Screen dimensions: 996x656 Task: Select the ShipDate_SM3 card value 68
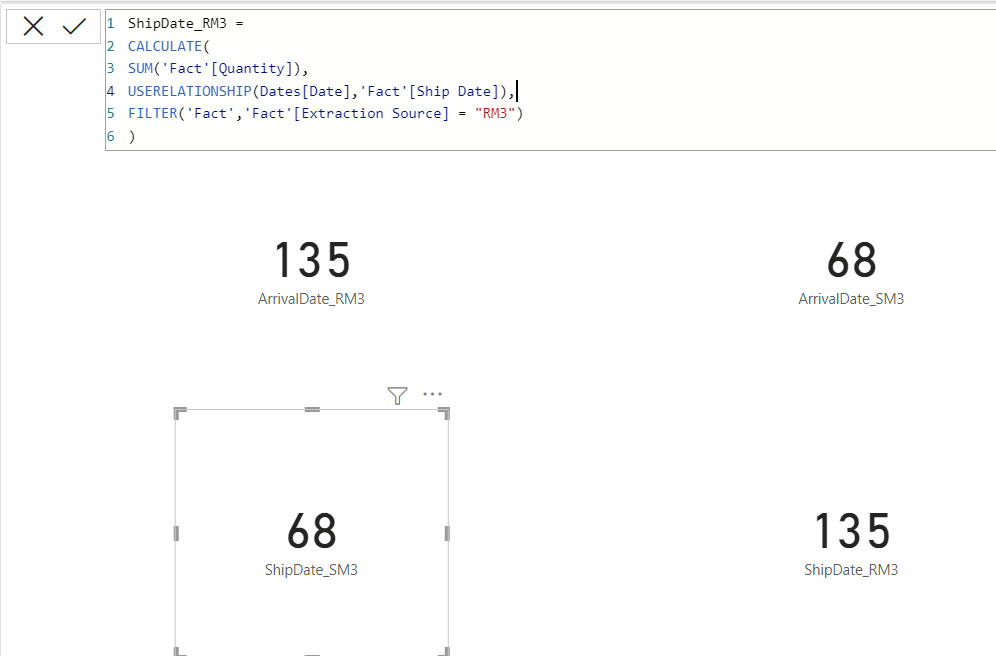click(312, 531)
